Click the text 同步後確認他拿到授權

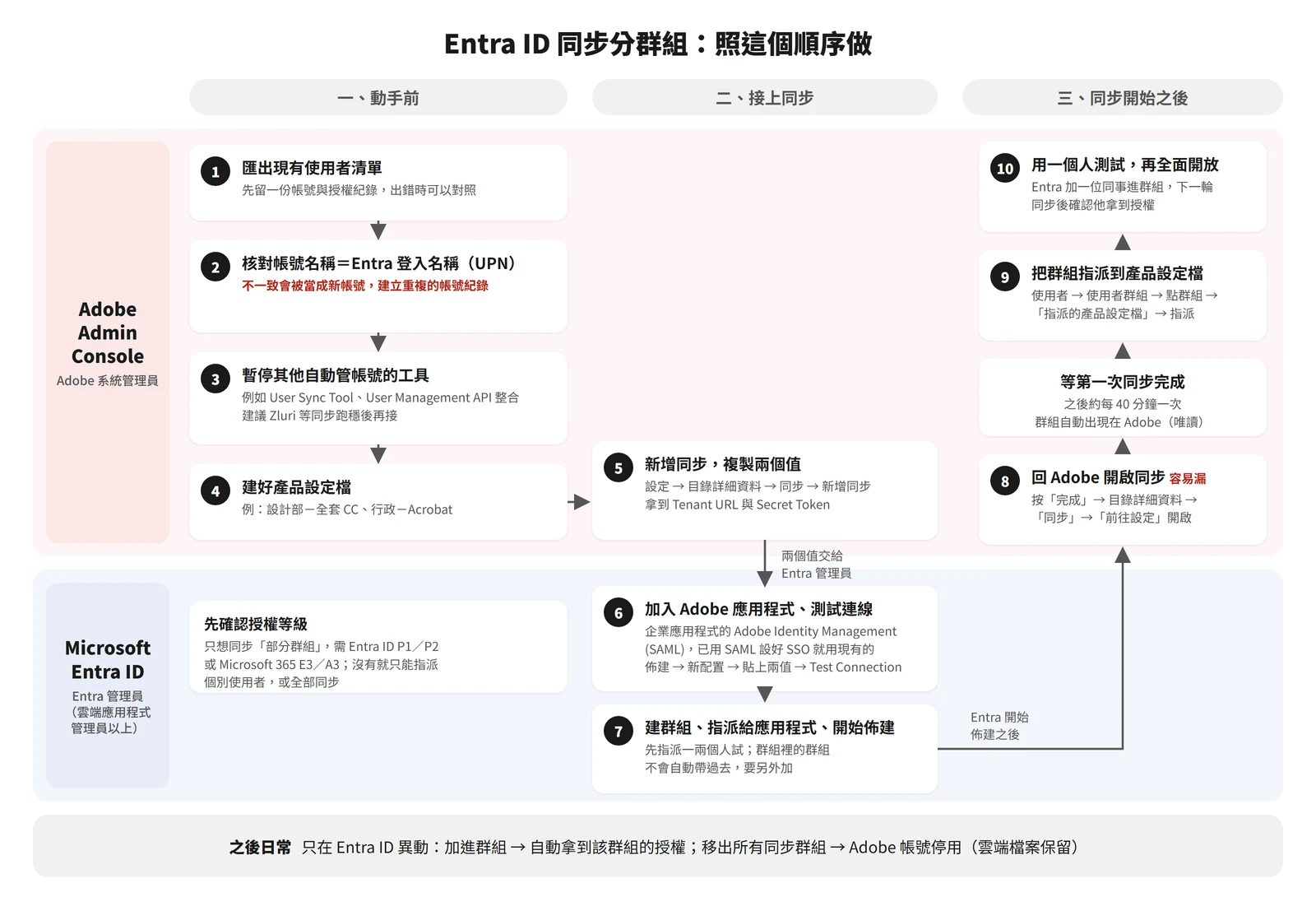pyautogui.click(x=1093, y=205)
